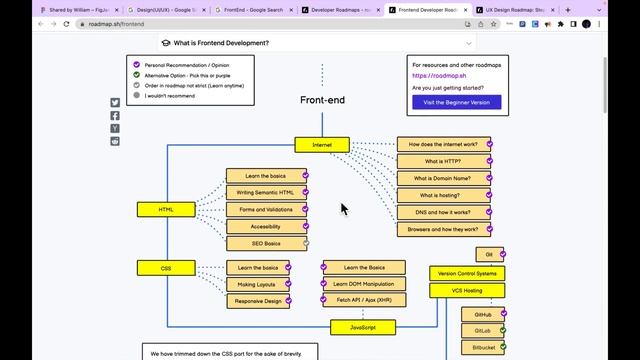
Task: Open the GitLab topic node
Action: tap(483, 331)
